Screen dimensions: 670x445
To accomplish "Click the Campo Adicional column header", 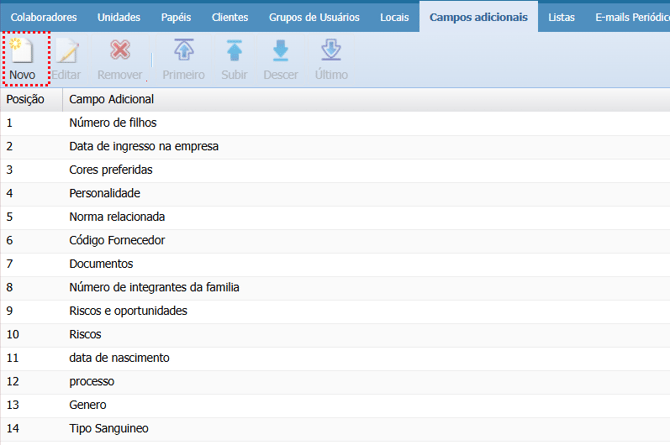I will [x=110, y=100].
